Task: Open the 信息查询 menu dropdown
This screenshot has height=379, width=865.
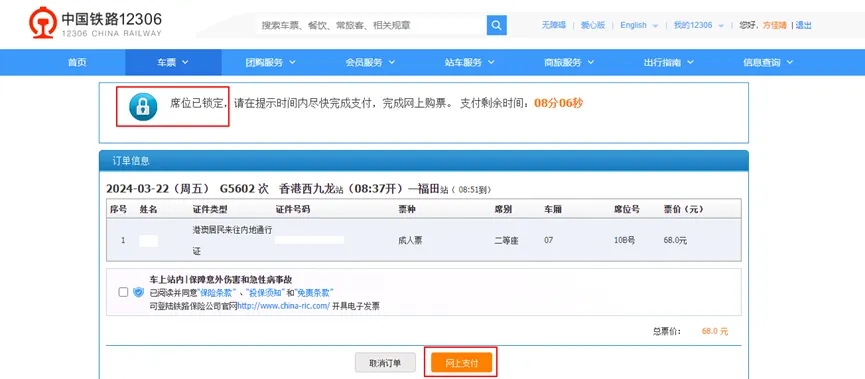Action: coord(768,62)
